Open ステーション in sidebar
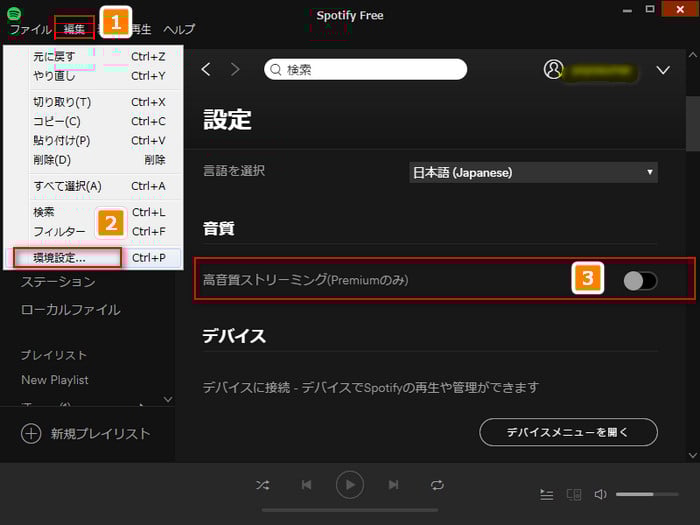The image size is (700, 525). 58,282
